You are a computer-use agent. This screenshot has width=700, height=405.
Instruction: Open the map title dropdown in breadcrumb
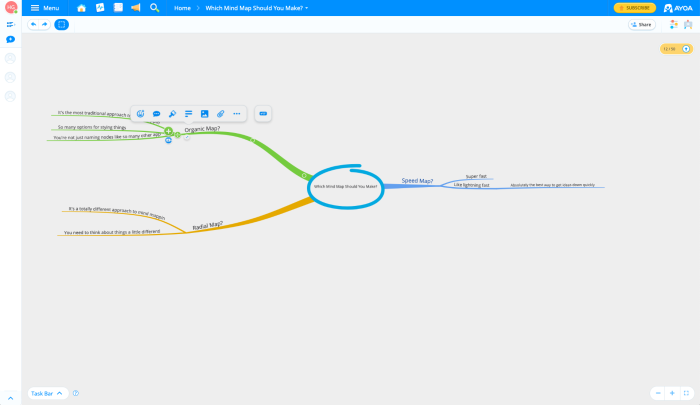point(257,8)
